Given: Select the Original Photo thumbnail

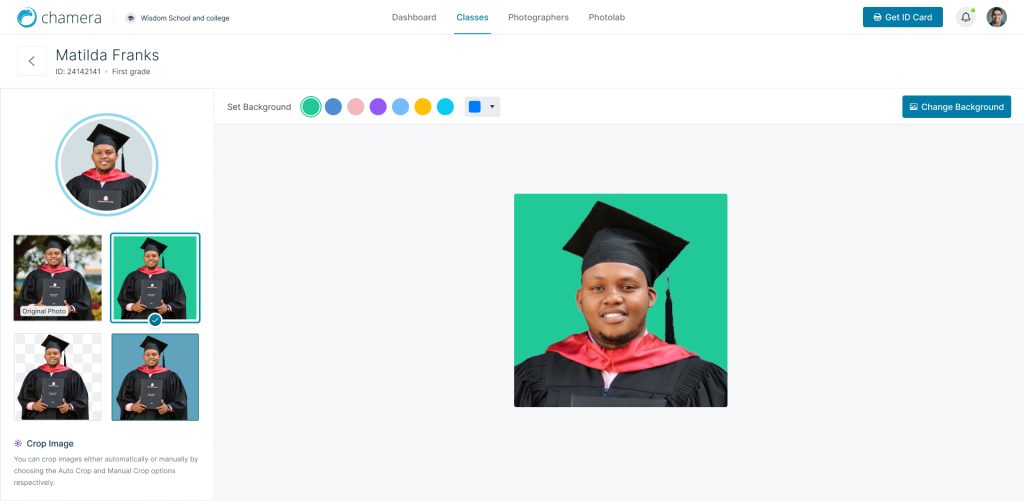Looking at the screenshot, I should 57,278.
